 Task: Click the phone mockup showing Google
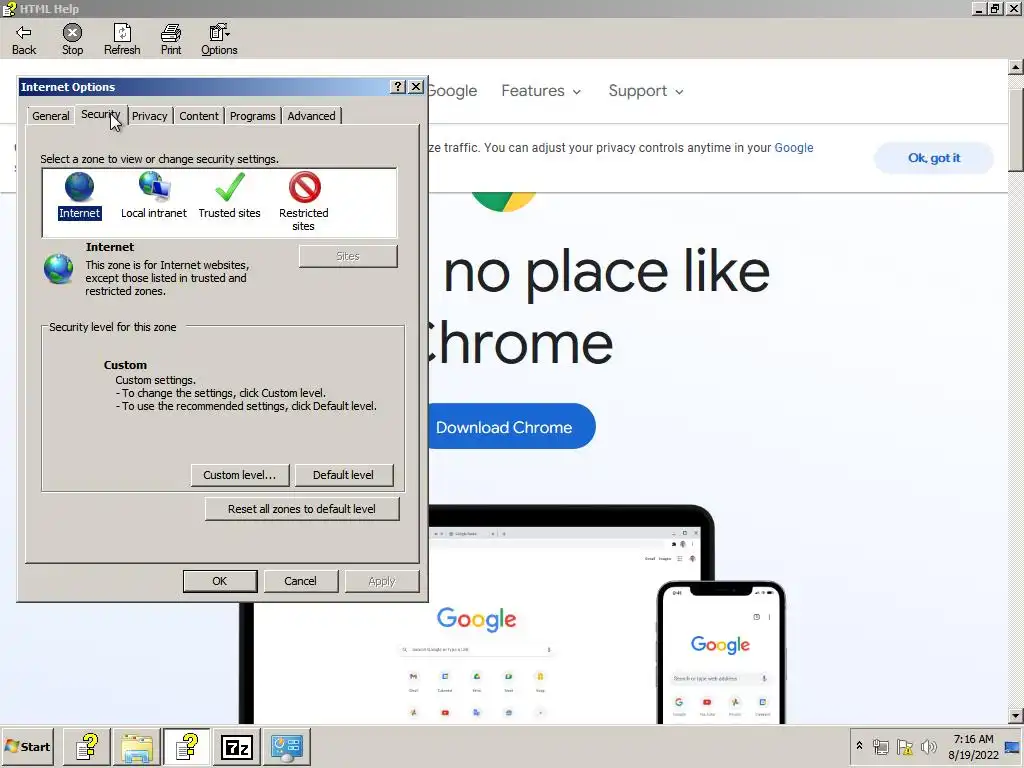pos(721,652)
